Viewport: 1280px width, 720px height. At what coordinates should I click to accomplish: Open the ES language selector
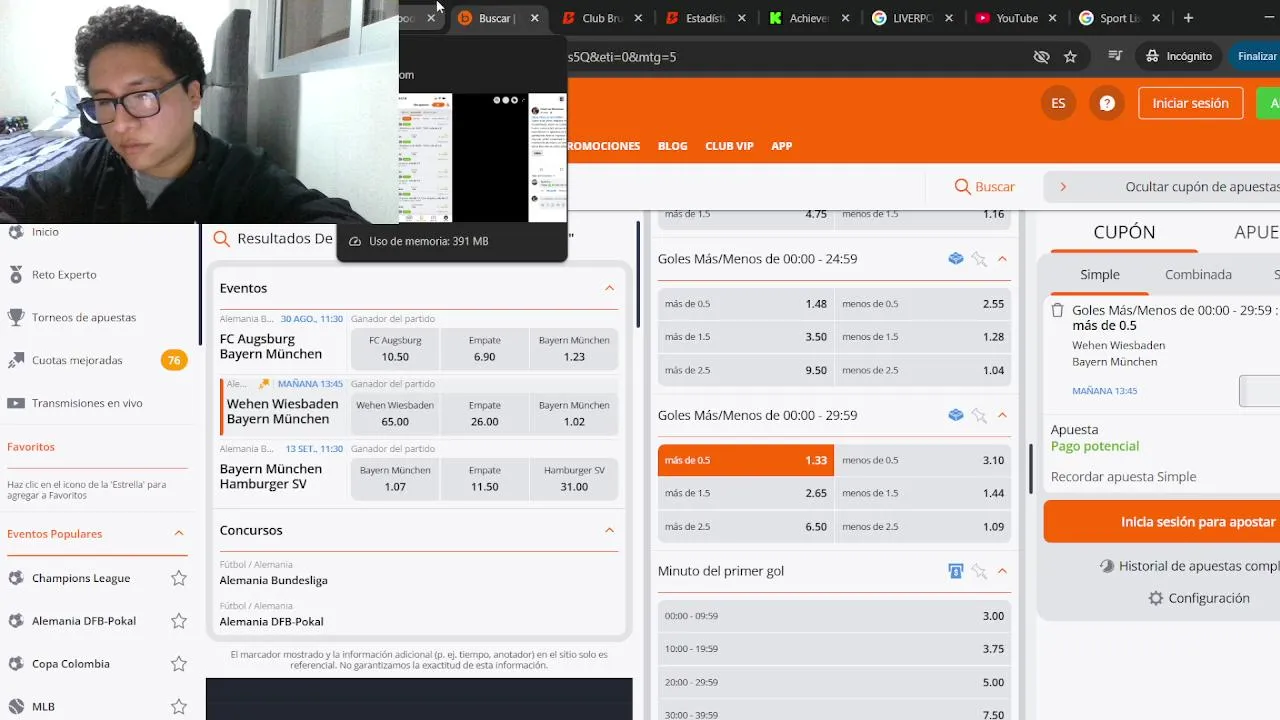(x=1058, y=103)
